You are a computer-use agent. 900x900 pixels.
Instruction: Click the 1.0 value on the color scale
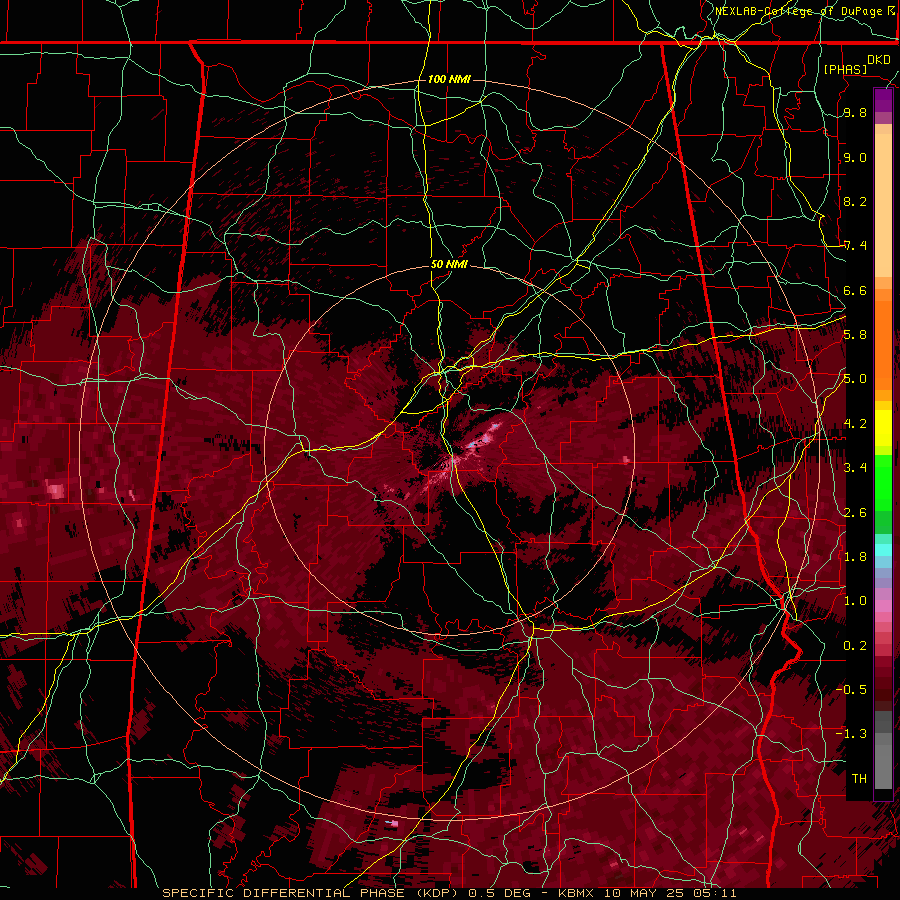[x=855, y=601]
